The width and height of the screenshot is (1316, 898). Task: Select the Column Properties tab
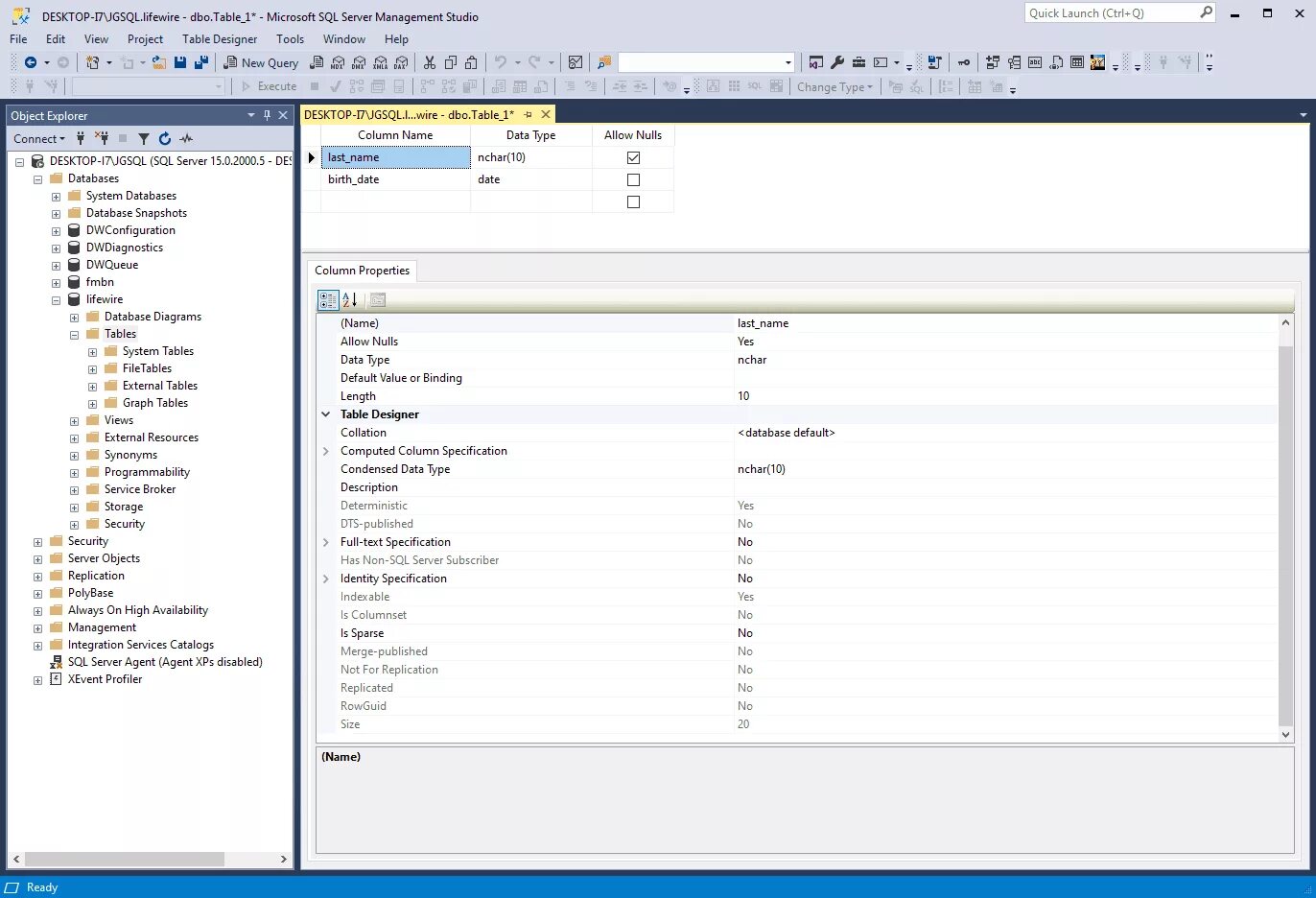[362, 271]
